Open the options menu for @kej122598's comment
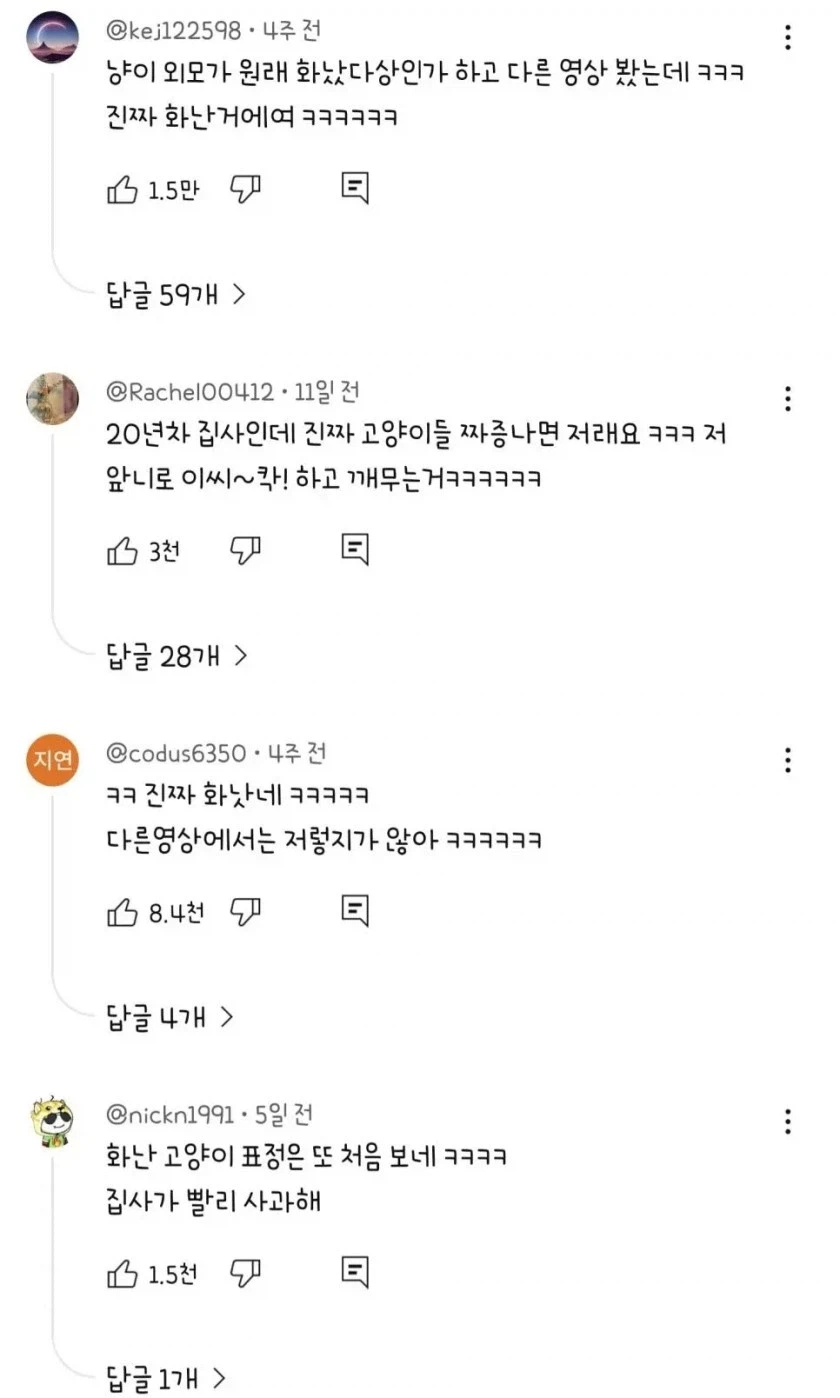The width and height of the screenshot is (840, 1398). 789,35
